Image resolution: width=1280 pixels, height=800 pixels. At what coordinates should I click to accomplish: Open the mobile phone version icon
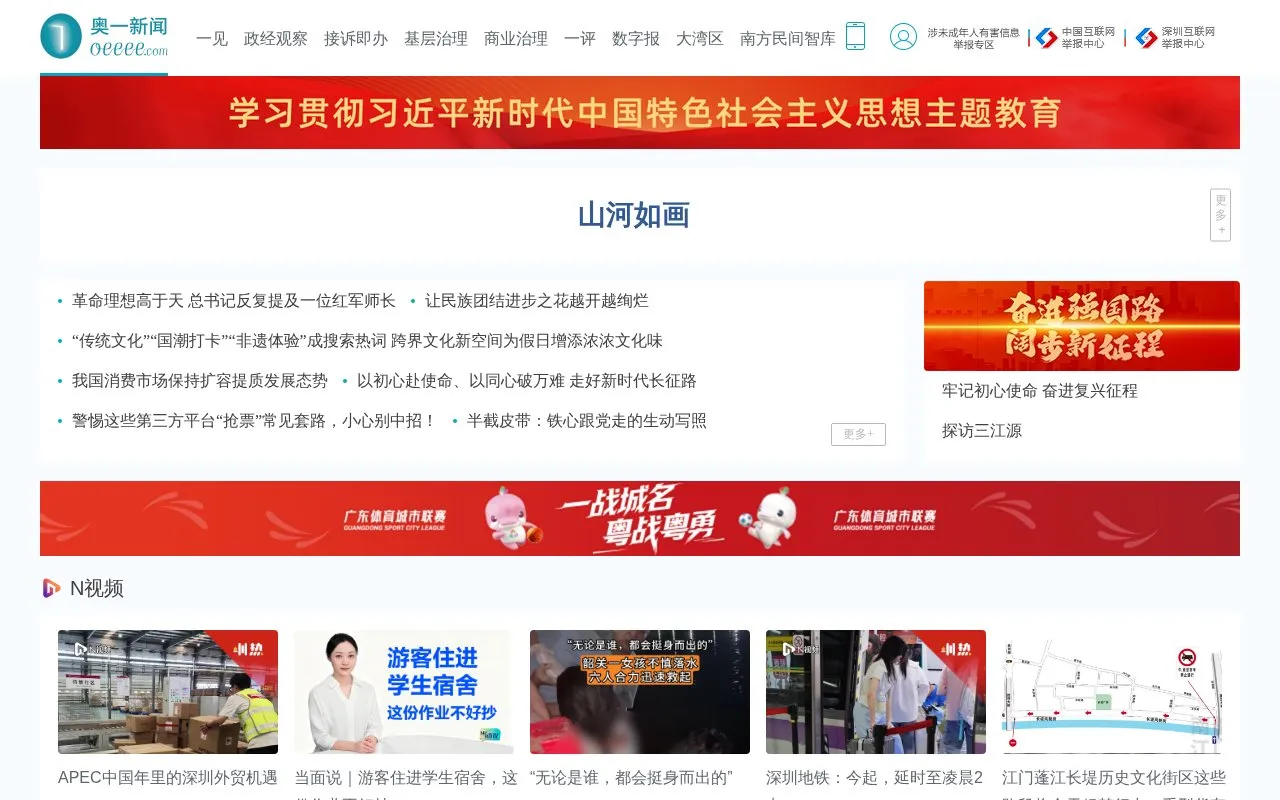(855, 36)
